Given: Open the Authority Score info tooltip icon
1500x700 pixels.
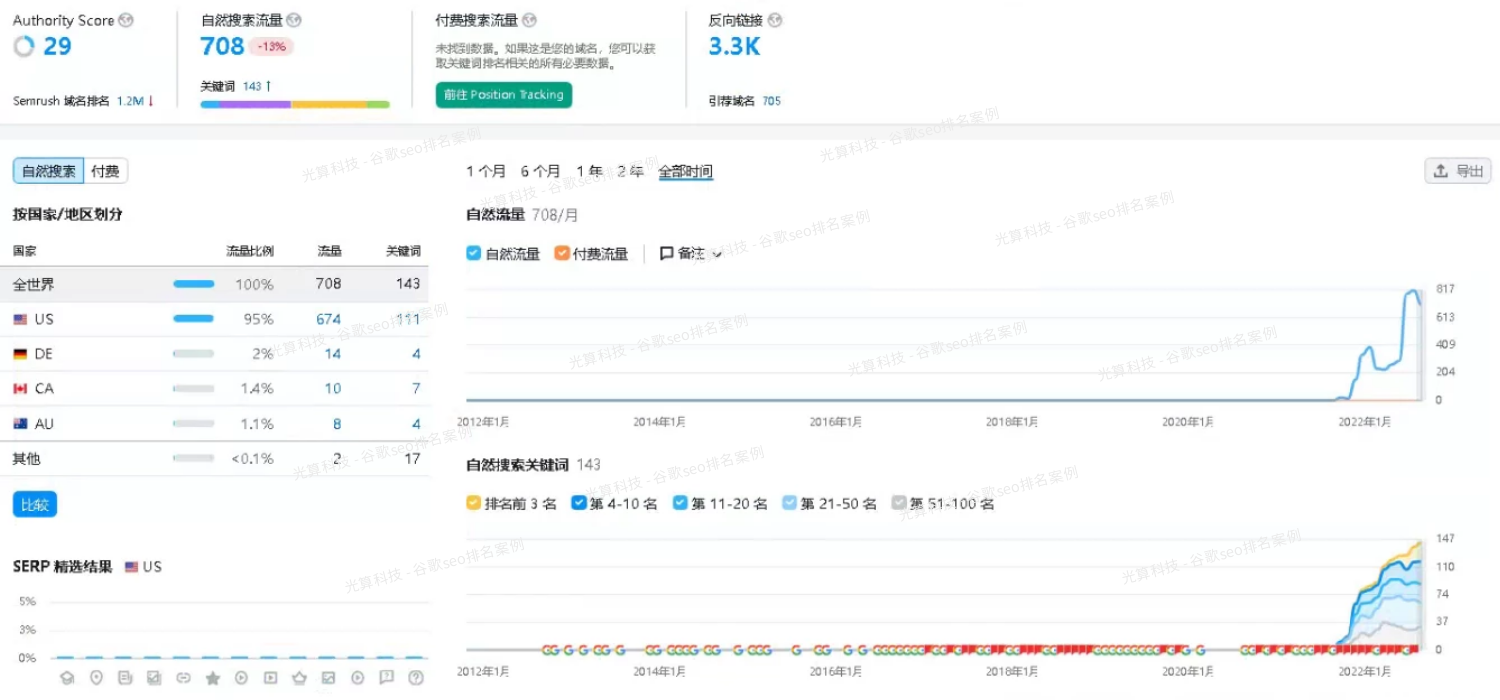Looking at the screenshot, I should [x=126, y=19].
